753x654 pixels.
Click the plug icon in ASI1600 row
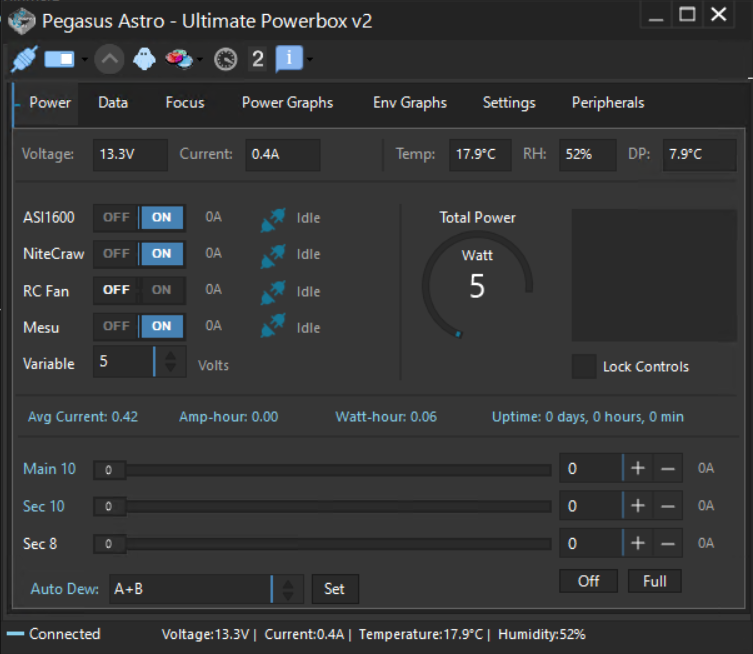point(272,218)
